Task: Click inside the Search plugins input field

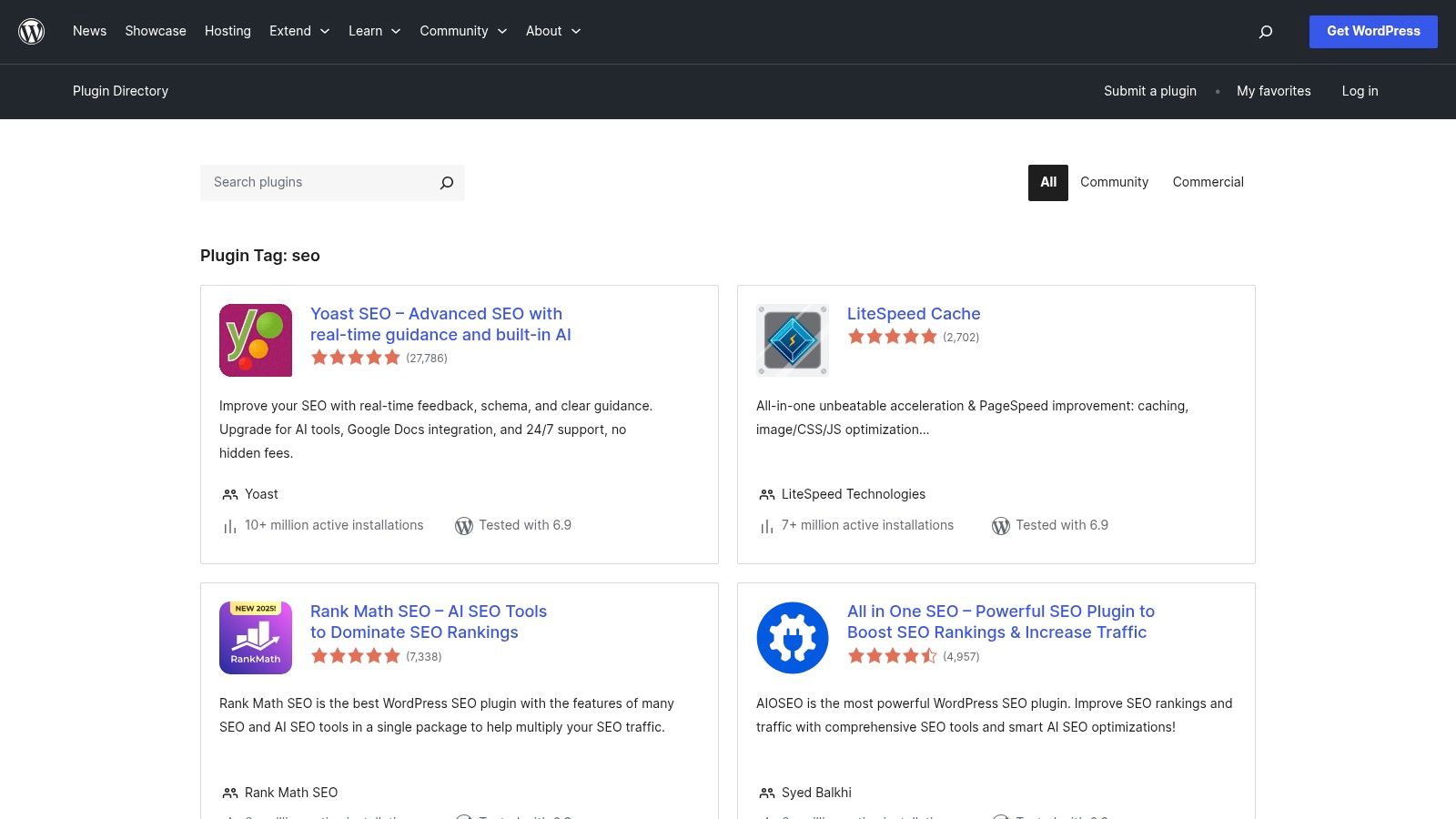Action: 309,182
